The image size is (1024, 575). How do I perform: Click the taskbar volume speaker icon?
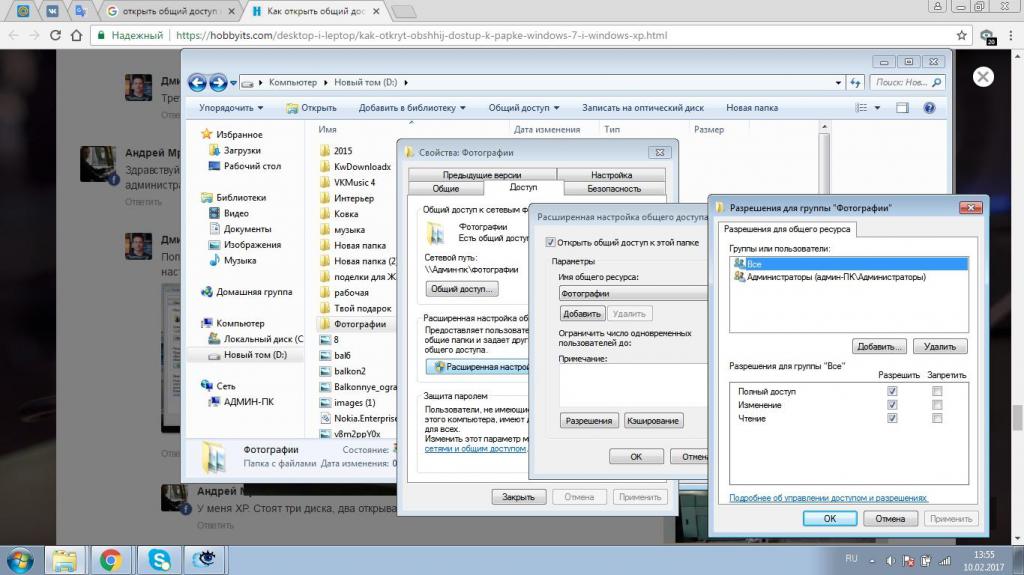coord(889,561)
